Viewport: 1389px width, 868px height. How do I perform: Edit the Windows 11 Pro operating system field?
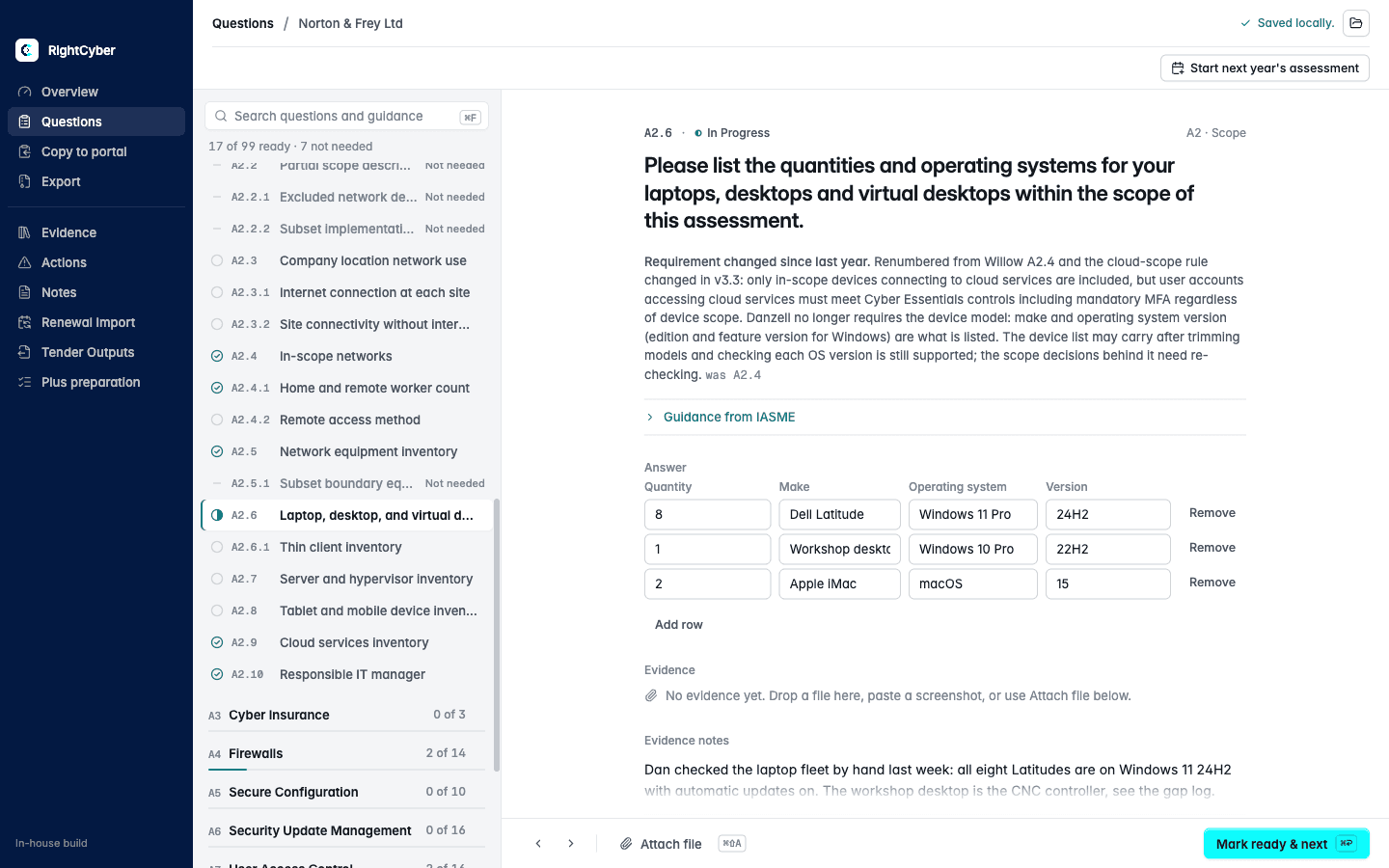tap(972, 514)
